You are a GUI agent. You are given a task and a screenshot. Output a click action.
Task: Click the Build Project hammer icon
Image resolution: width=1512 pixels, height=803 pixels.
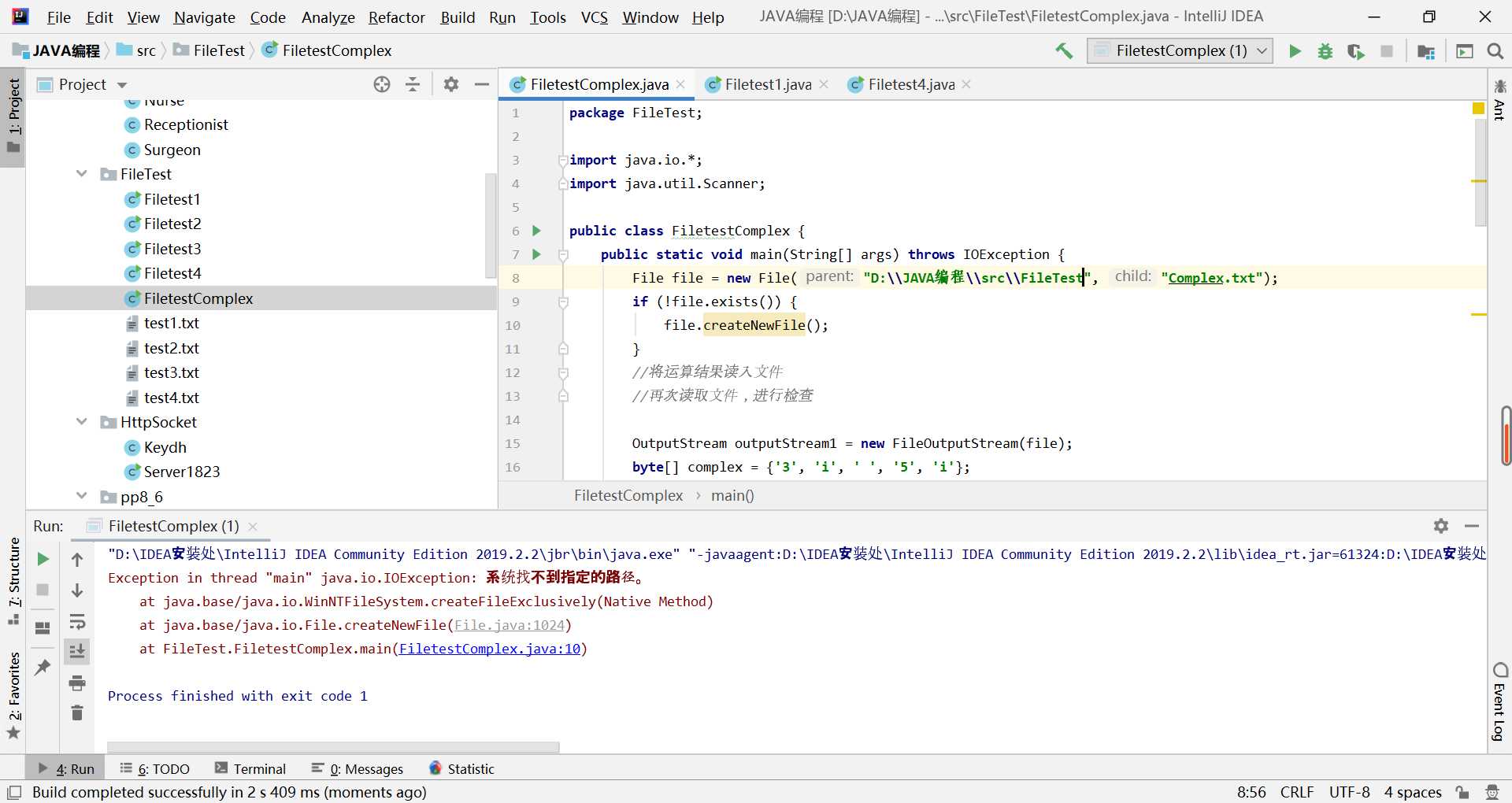click(1064, 51)
